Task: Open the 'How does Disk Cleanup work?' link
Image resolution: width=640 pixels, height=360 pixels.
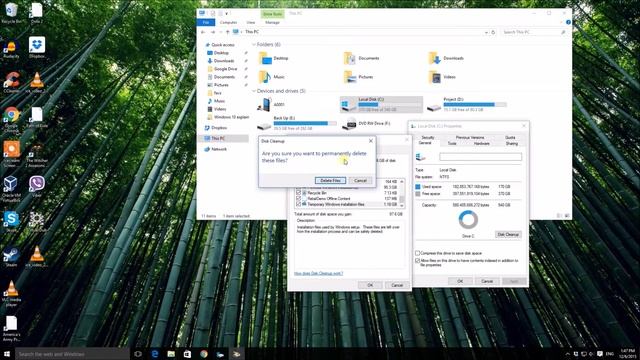Action: pyautogui.click(x=318, y=273)
